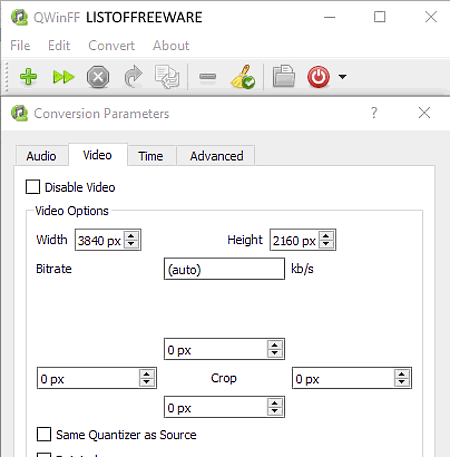The width and height of the screenshot is (450, 457).
Task: Close the QWinFF main window
Action: click(431, 17)
